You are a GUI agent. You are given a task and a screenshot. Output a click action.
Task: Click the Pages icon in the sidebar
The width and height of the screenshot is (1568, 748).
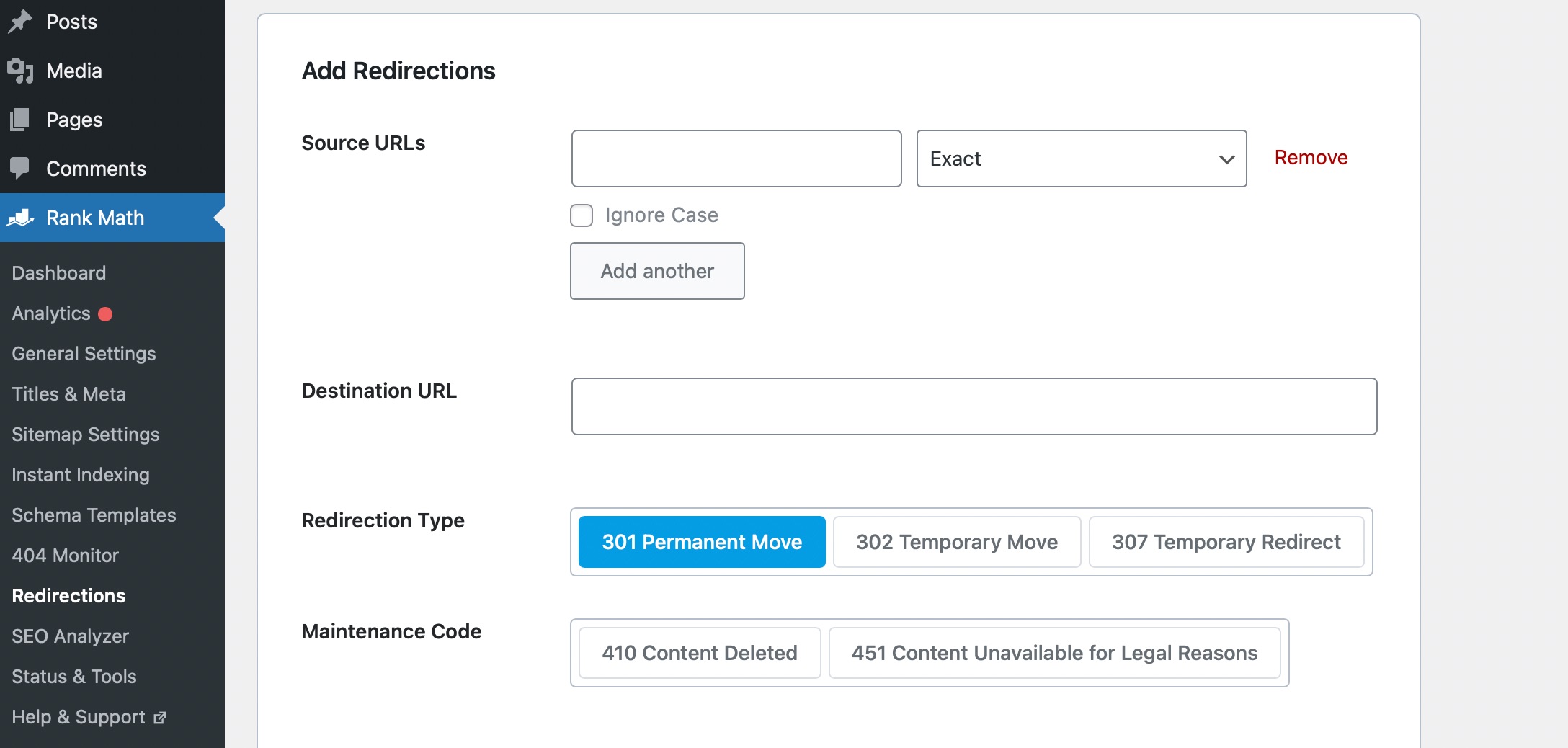pos(20,120)
